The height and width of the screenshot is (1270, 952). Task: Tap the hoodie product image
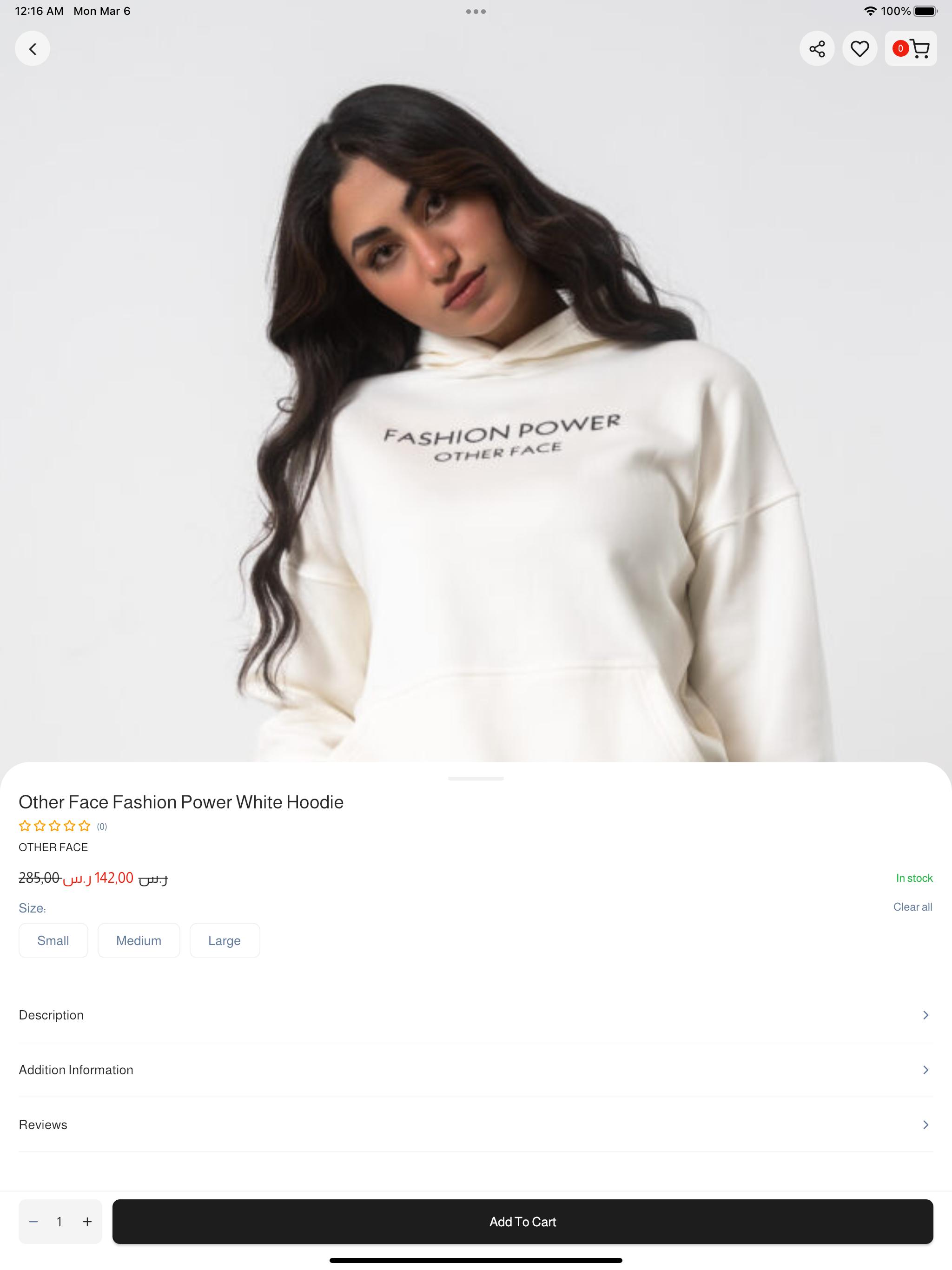click(476, 402)
